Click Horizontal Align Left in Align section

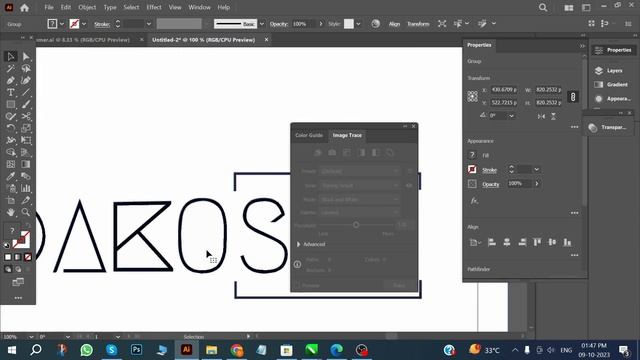click(x=492, y=242)
